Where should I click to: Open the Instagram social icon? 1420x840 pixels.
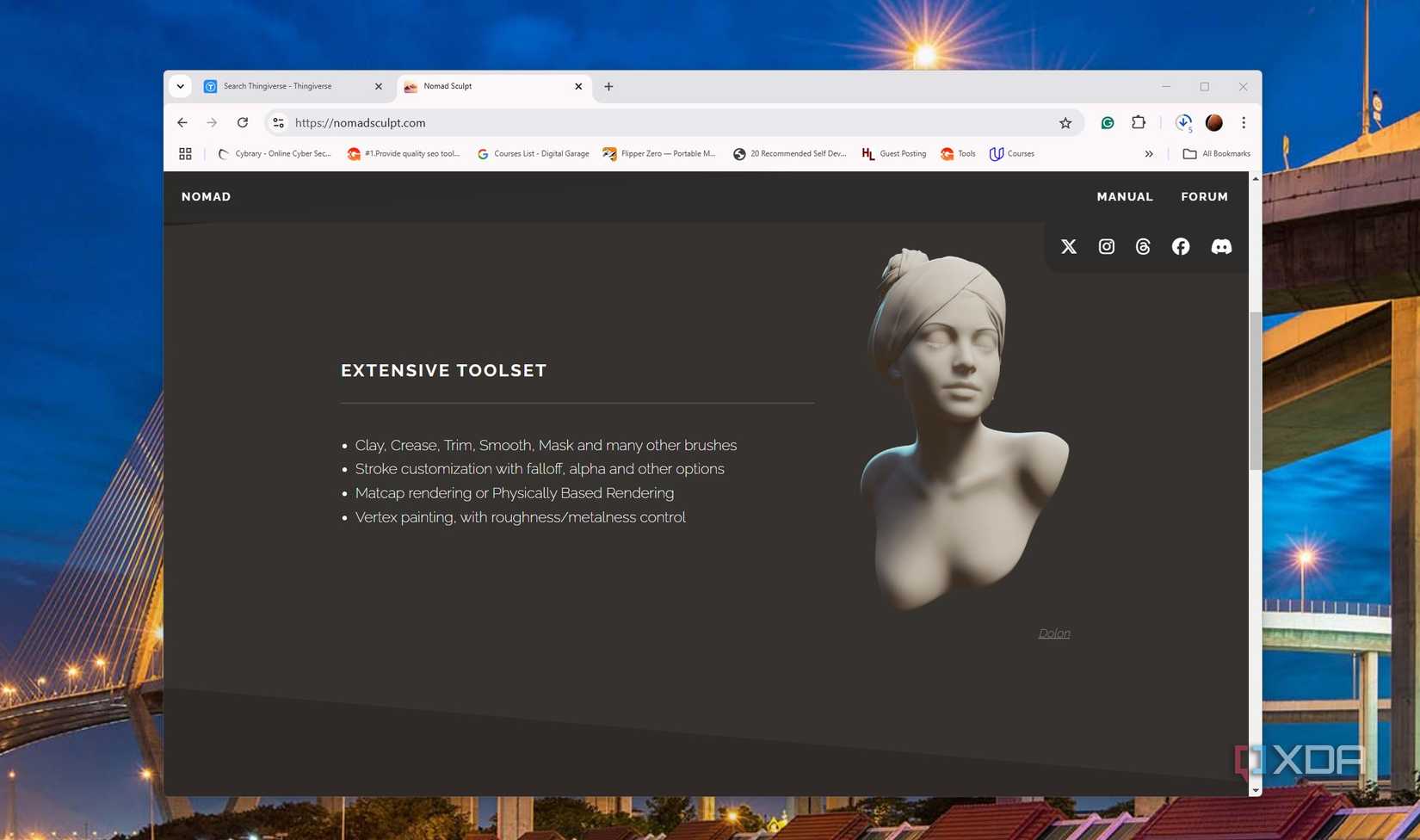coord(1107,247)
